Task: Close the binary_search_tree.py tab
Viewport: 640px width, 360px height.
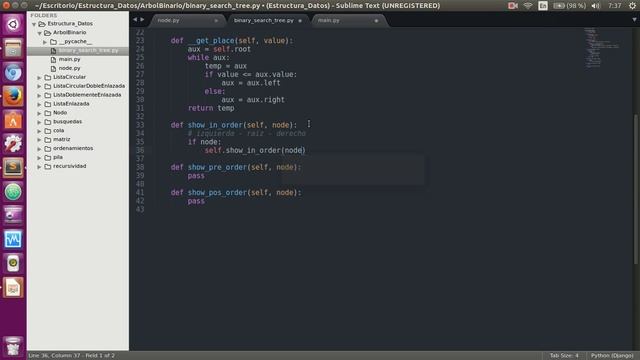Action: 300,20
